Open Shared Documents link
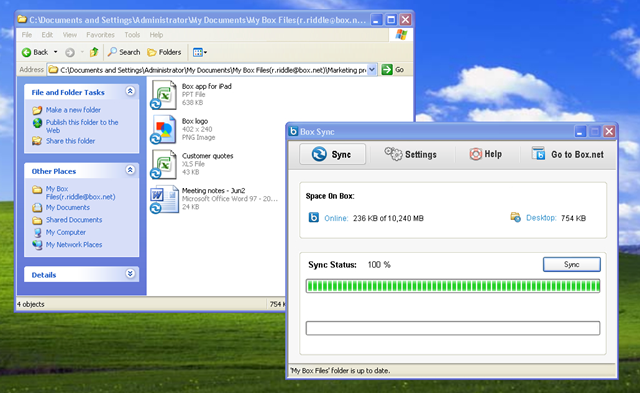This screenshot has height=393, width=640. pyautogui.click(x=74, y=220)
